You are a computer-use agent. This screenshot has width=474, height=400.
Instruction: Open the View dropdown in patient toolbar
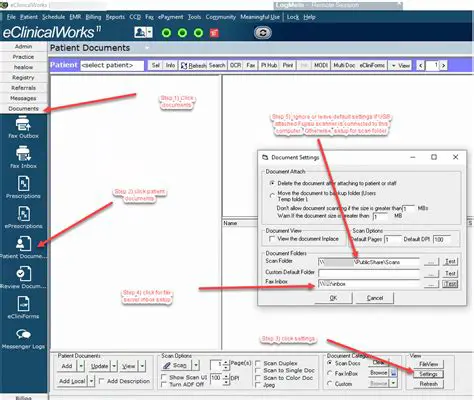pyautogui.click(x=401, y=66)
